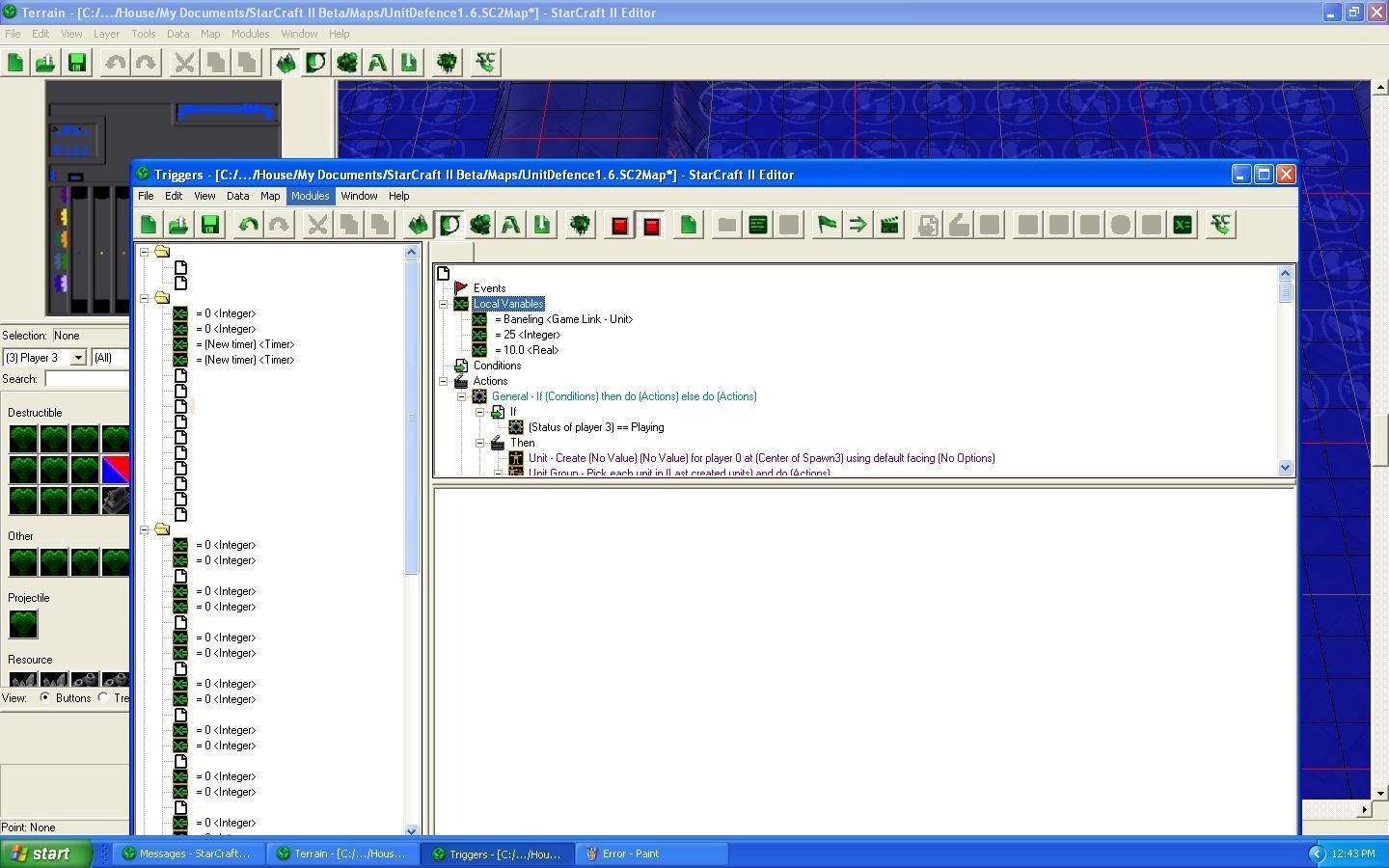Switch to Messages - StarCraft taskbar window

pos(189,854)
